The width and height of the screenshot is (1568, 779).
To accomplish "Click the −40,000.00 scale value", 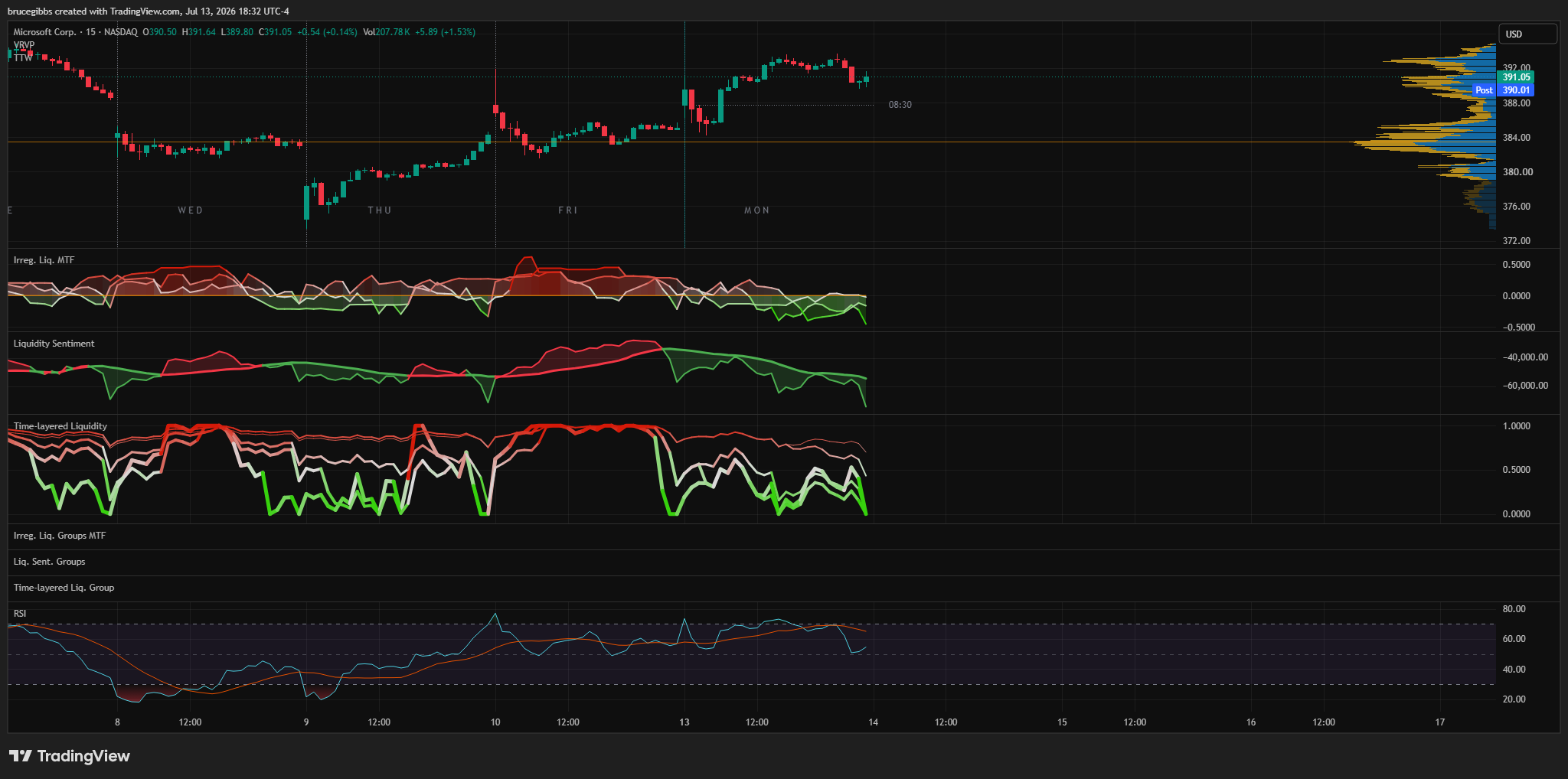I will point(1525,357).
